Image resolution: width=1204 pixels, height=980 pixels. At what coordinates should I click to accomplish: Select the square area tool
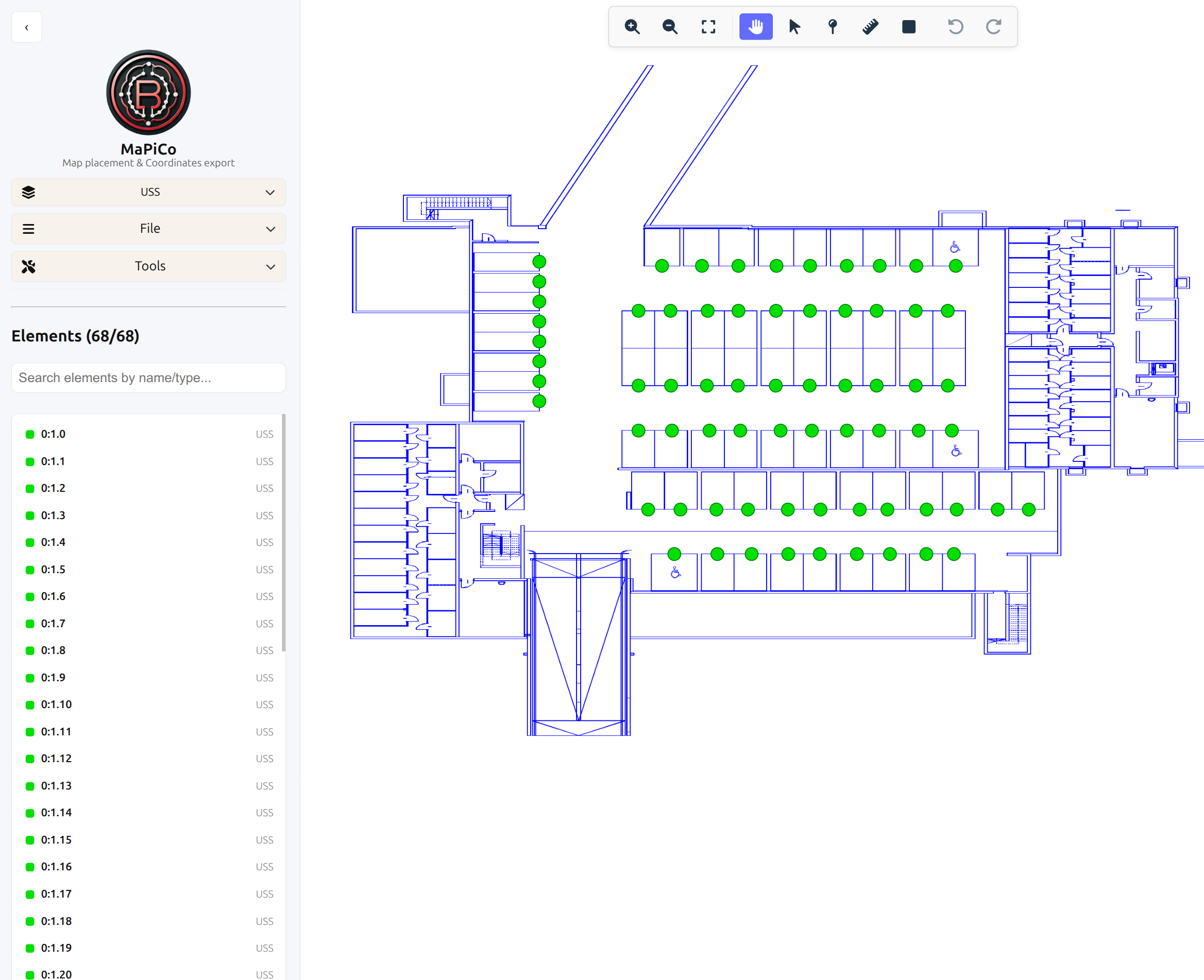tap(909, 27)
